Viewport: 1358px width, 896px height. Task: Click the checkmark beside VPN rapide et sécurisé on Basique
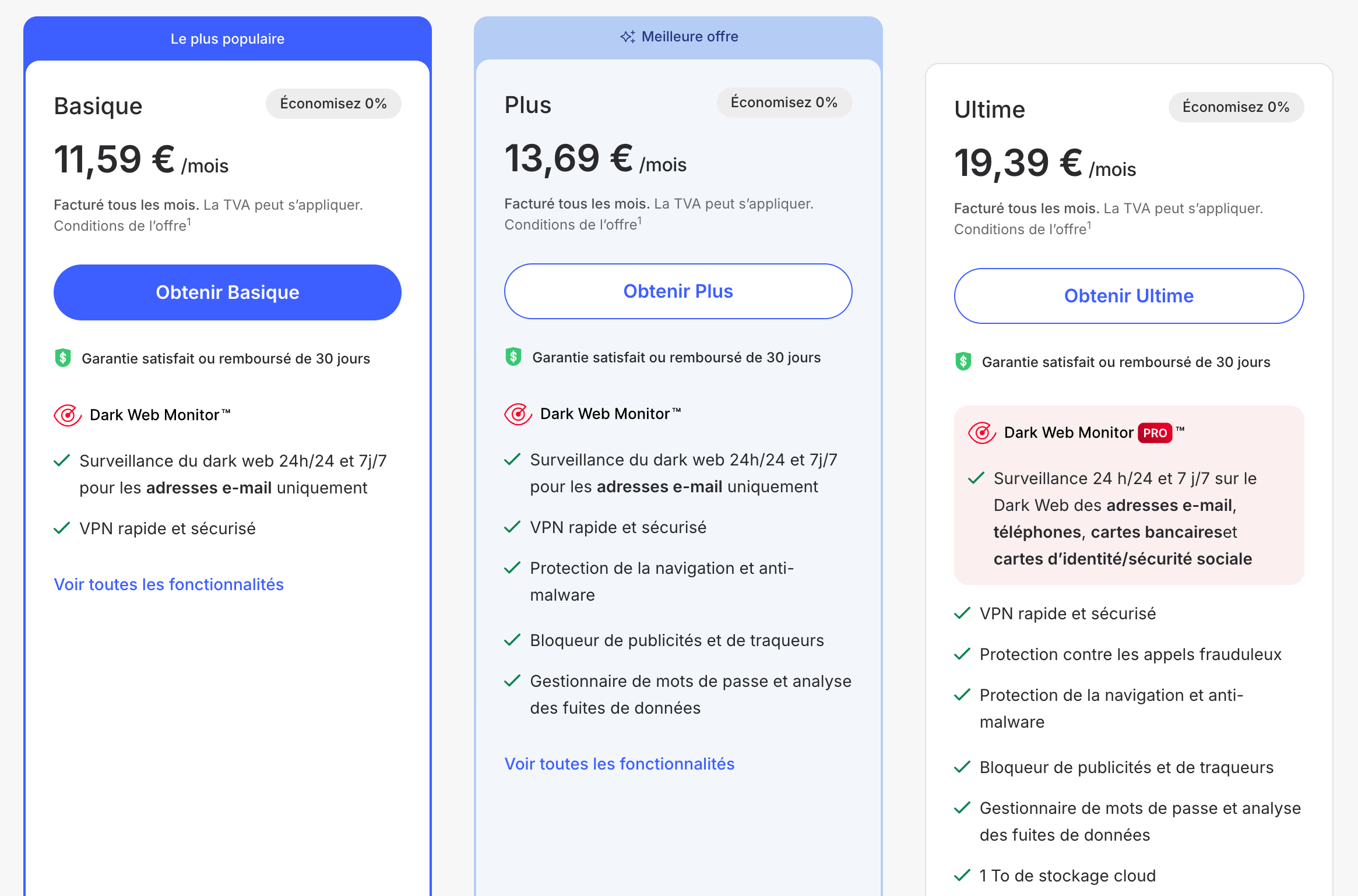click(62, 528)
